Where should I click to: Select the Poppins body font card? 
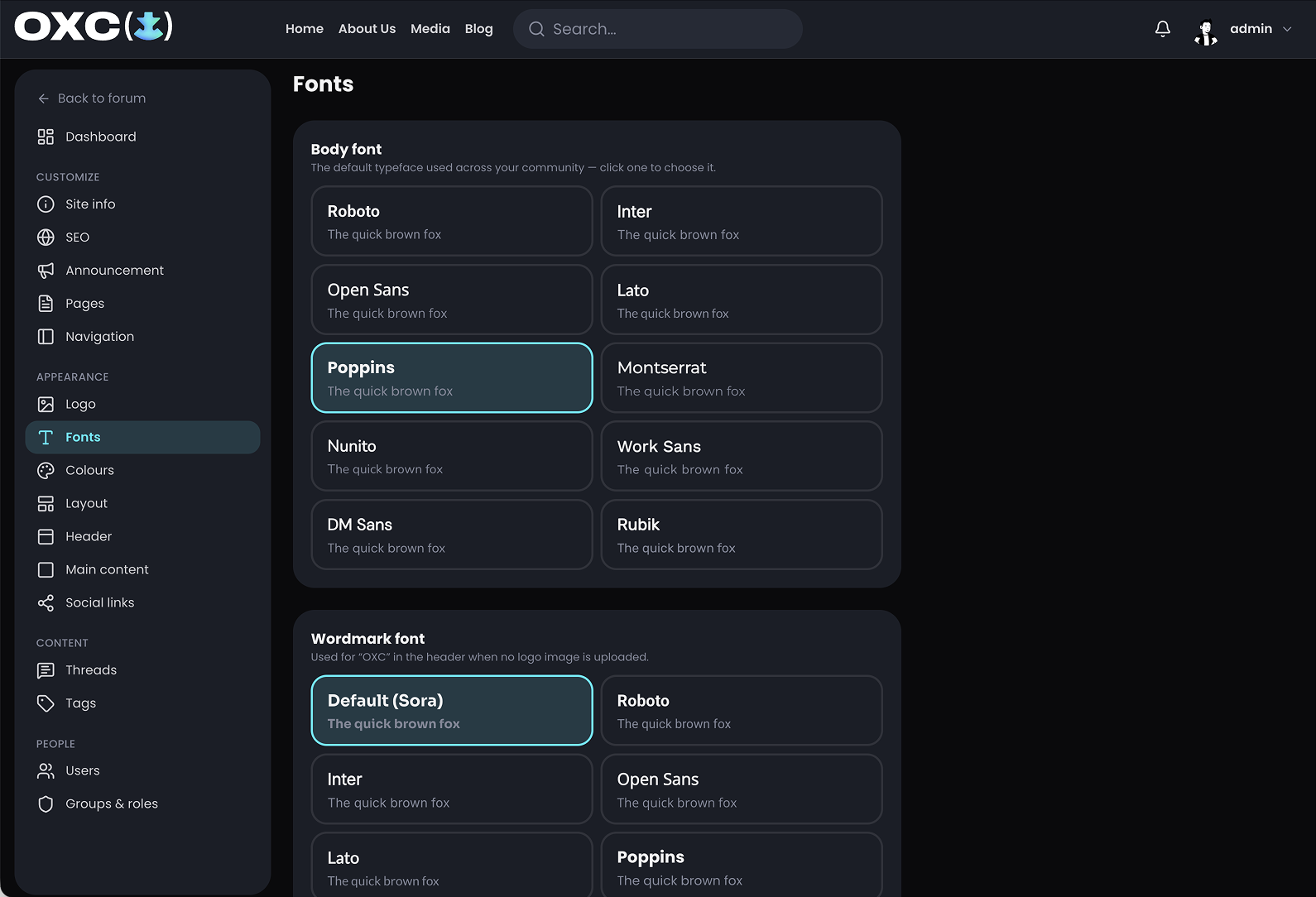[x=452, y=377]
